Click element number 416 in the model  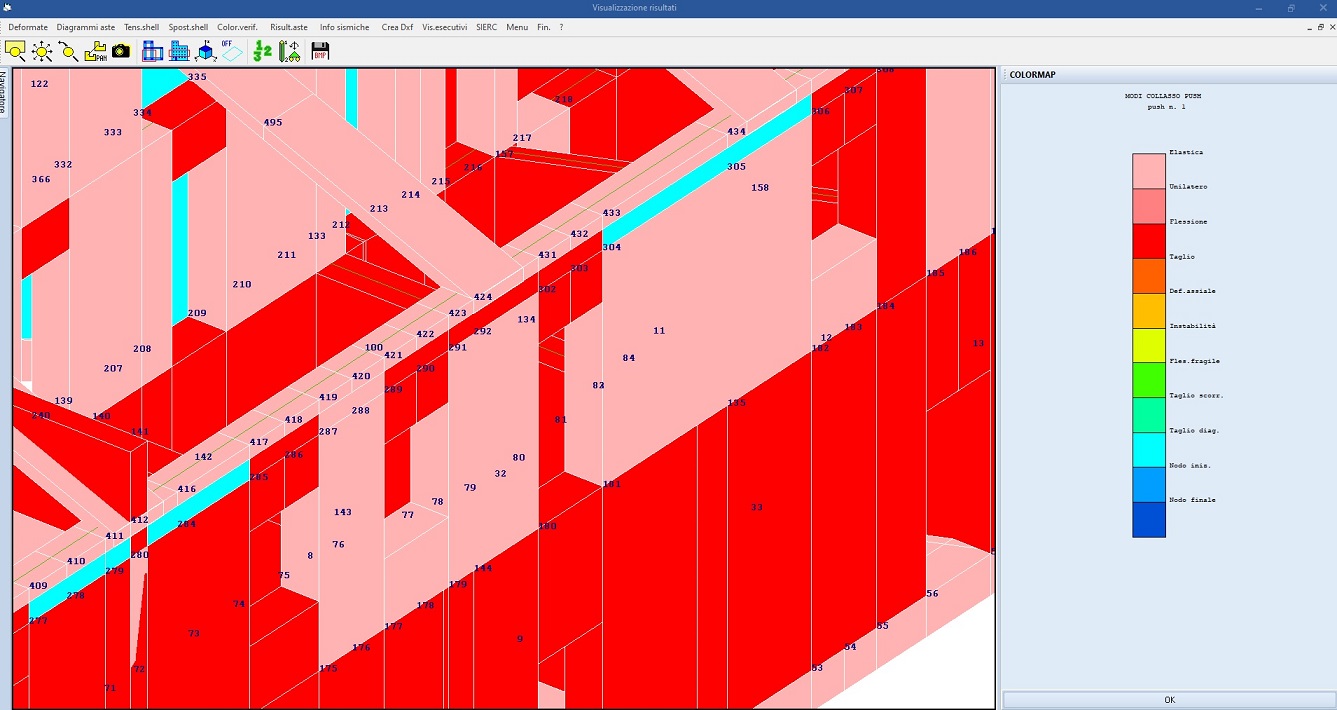click(187, 489)
